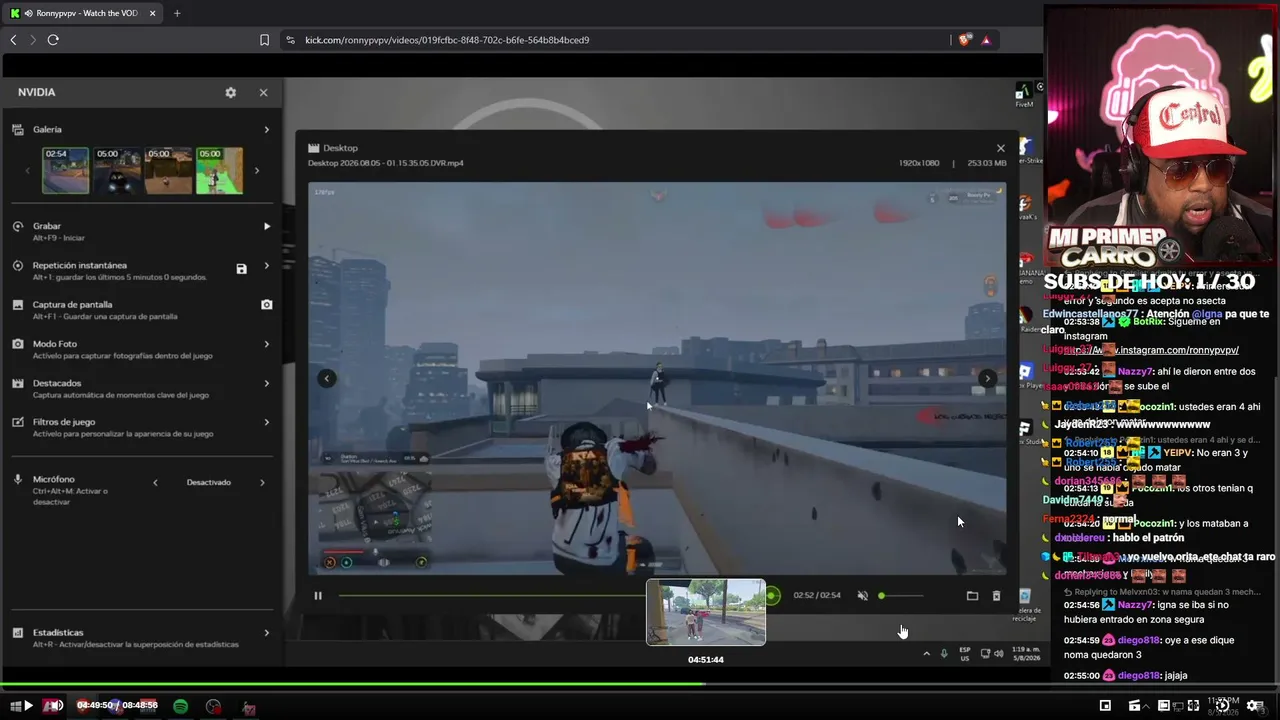This screenshot has width=1280, height=720.
Task: Open Kick player settings gear
Action: [1254, 706]
